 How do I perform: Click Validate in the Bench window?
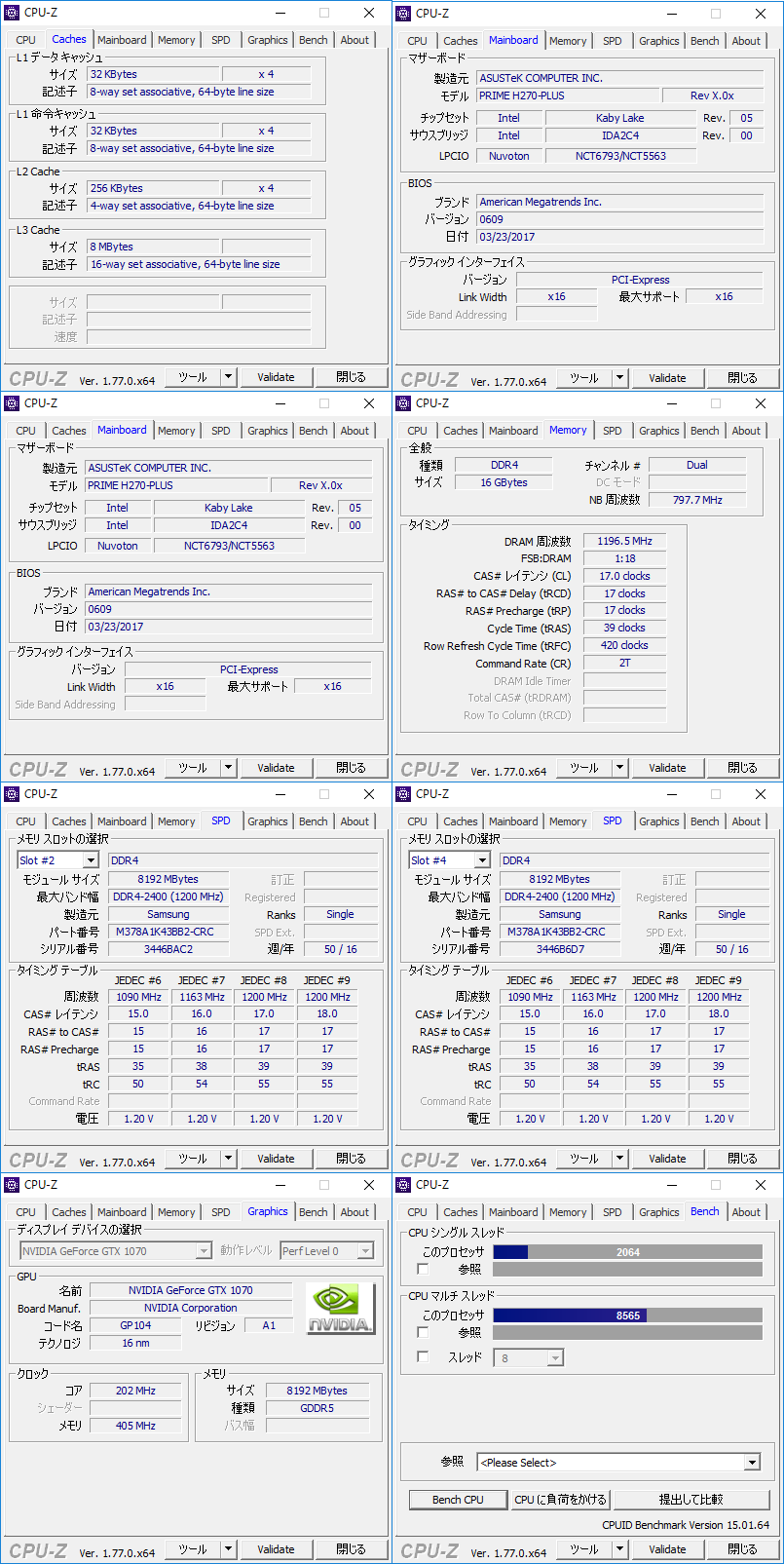[x=667, y=1549]
